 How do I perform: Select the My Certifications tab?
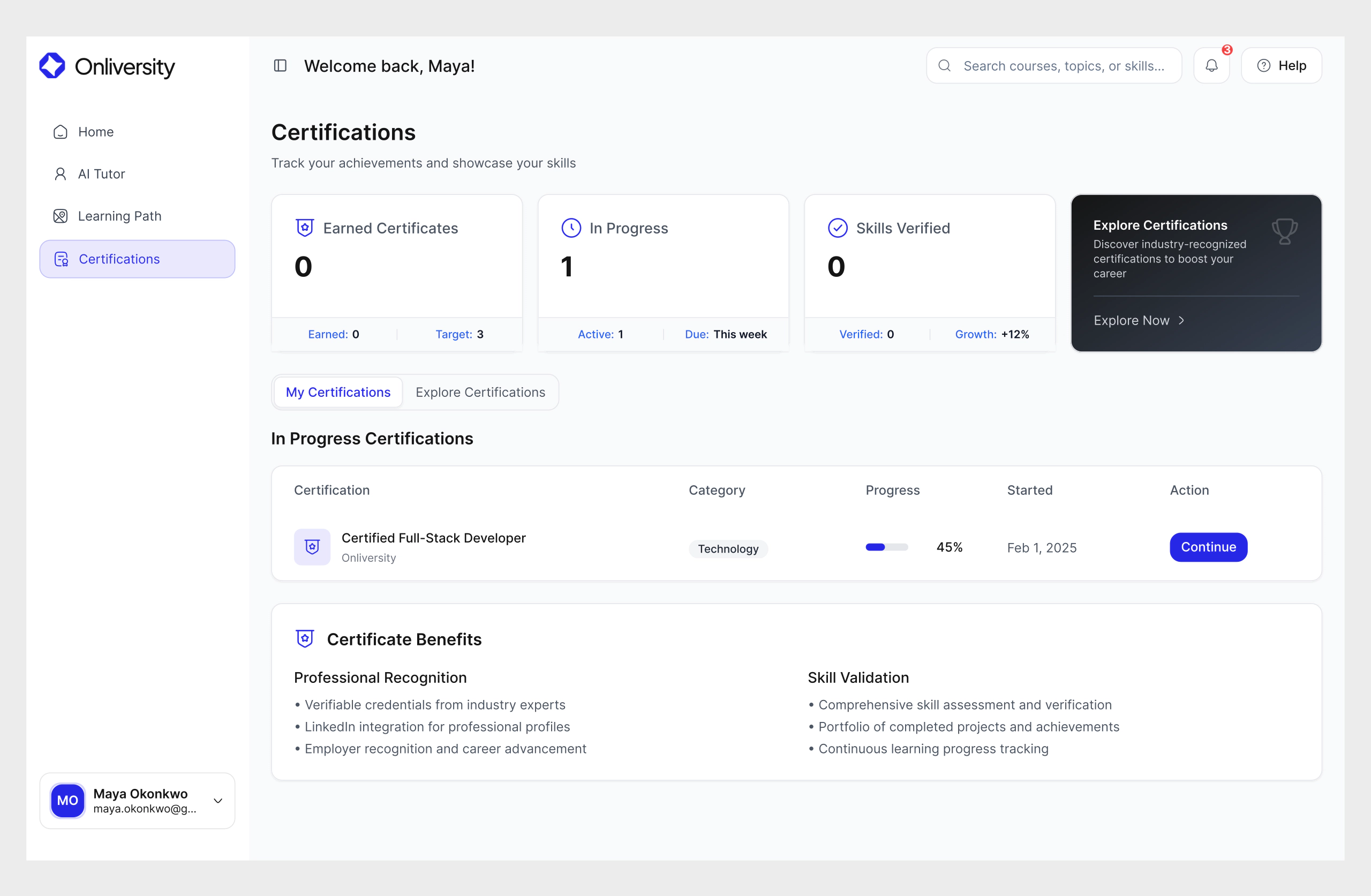click(337, 392)
